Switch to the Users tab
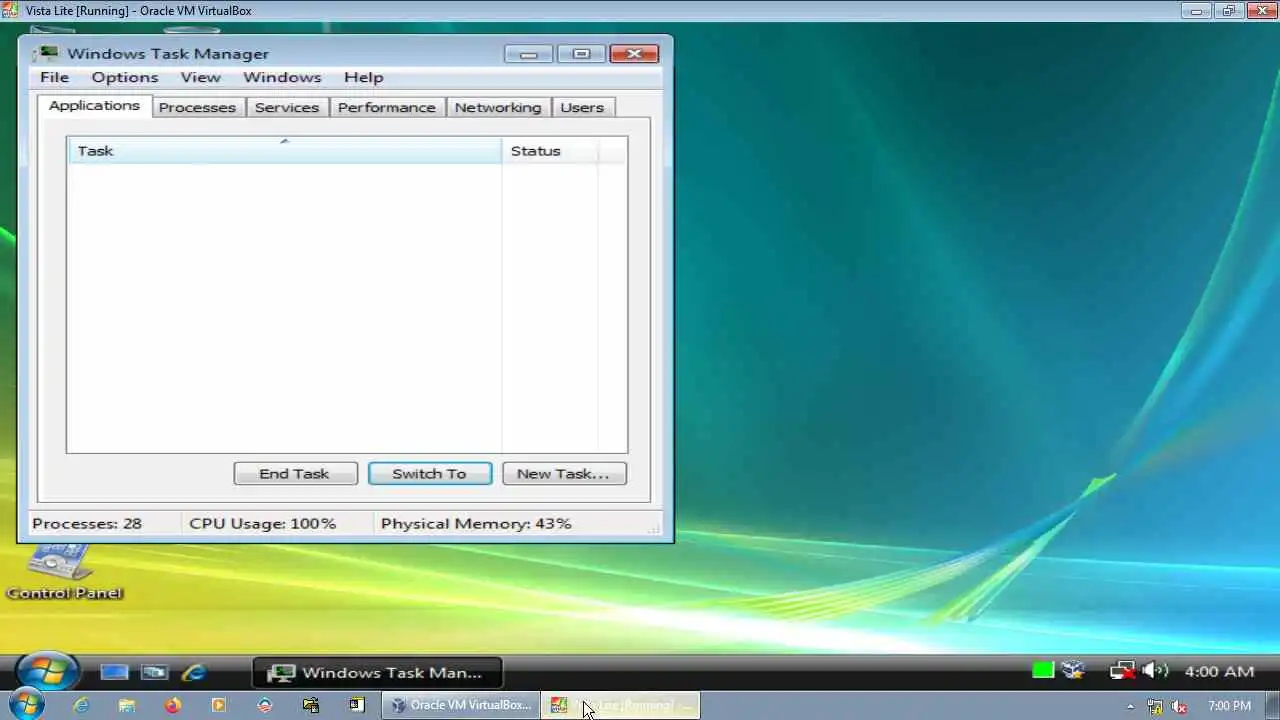Screen dimensions: 1280x720 582,108
